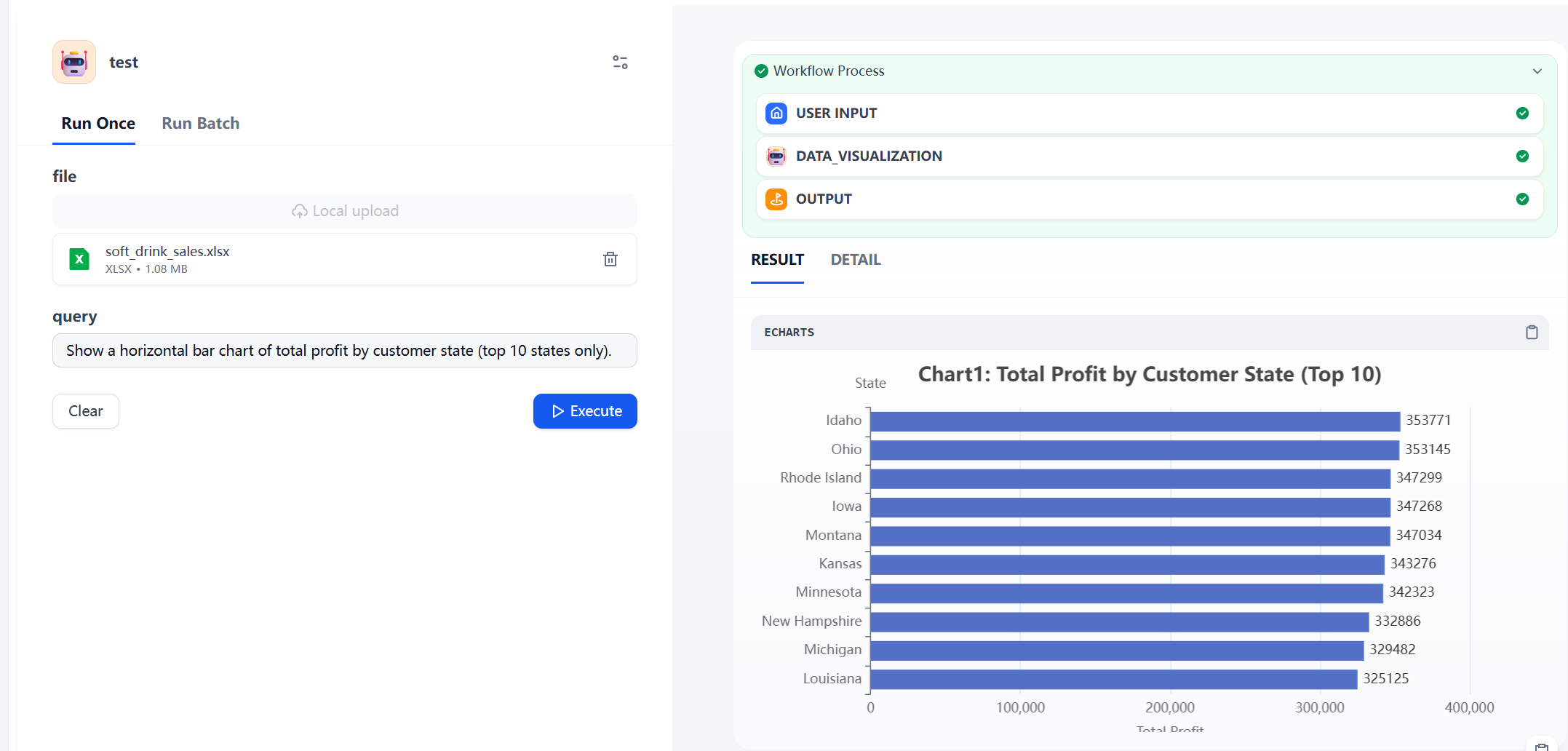Click into the query text field

(x=344, y=351)
